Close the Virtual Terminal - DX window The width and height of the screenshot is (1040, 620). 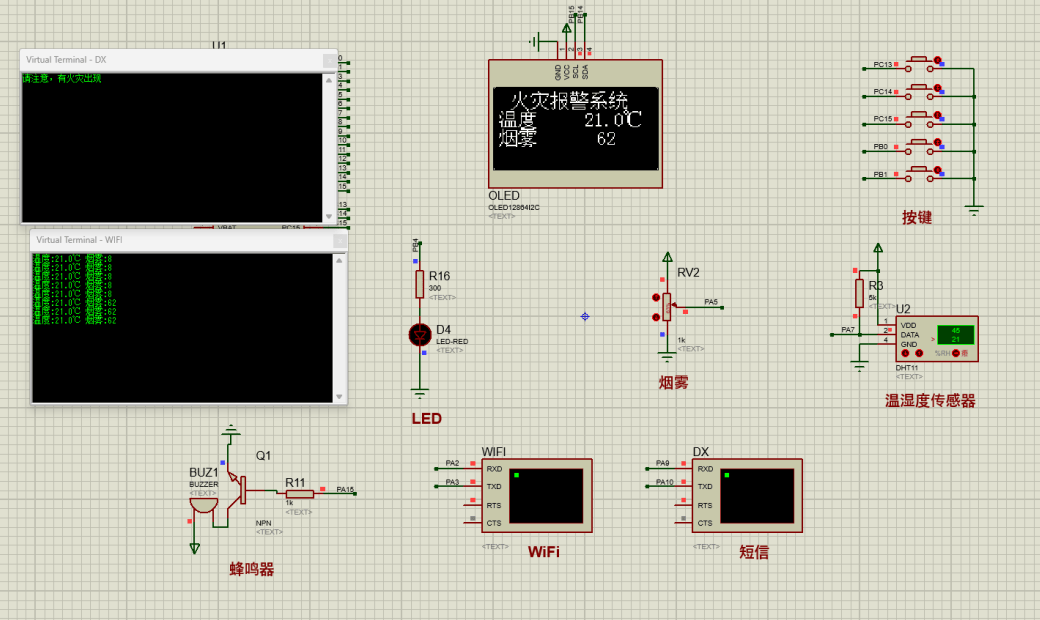coord(328,60)
